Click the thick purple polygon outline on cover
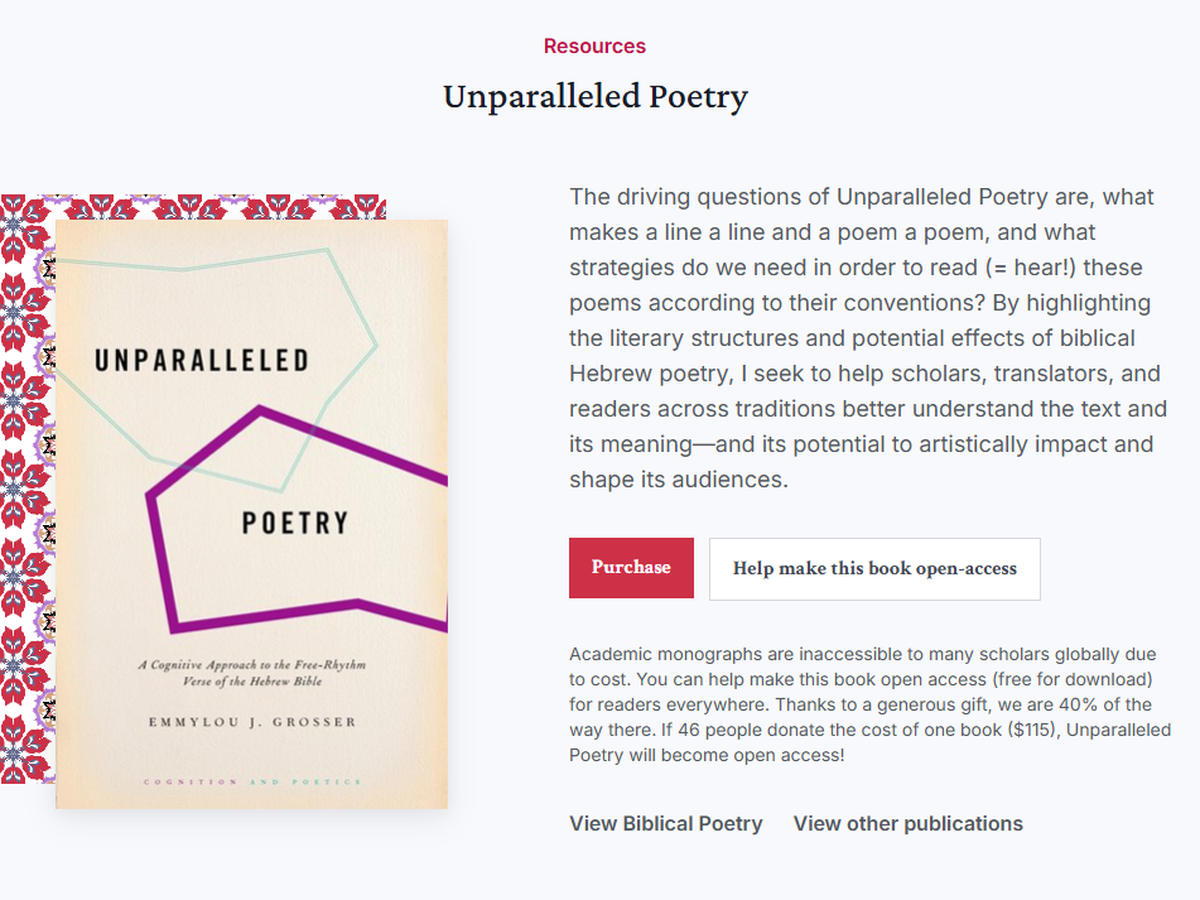Viewport: 1200px width, 900px height. (160, 560)
